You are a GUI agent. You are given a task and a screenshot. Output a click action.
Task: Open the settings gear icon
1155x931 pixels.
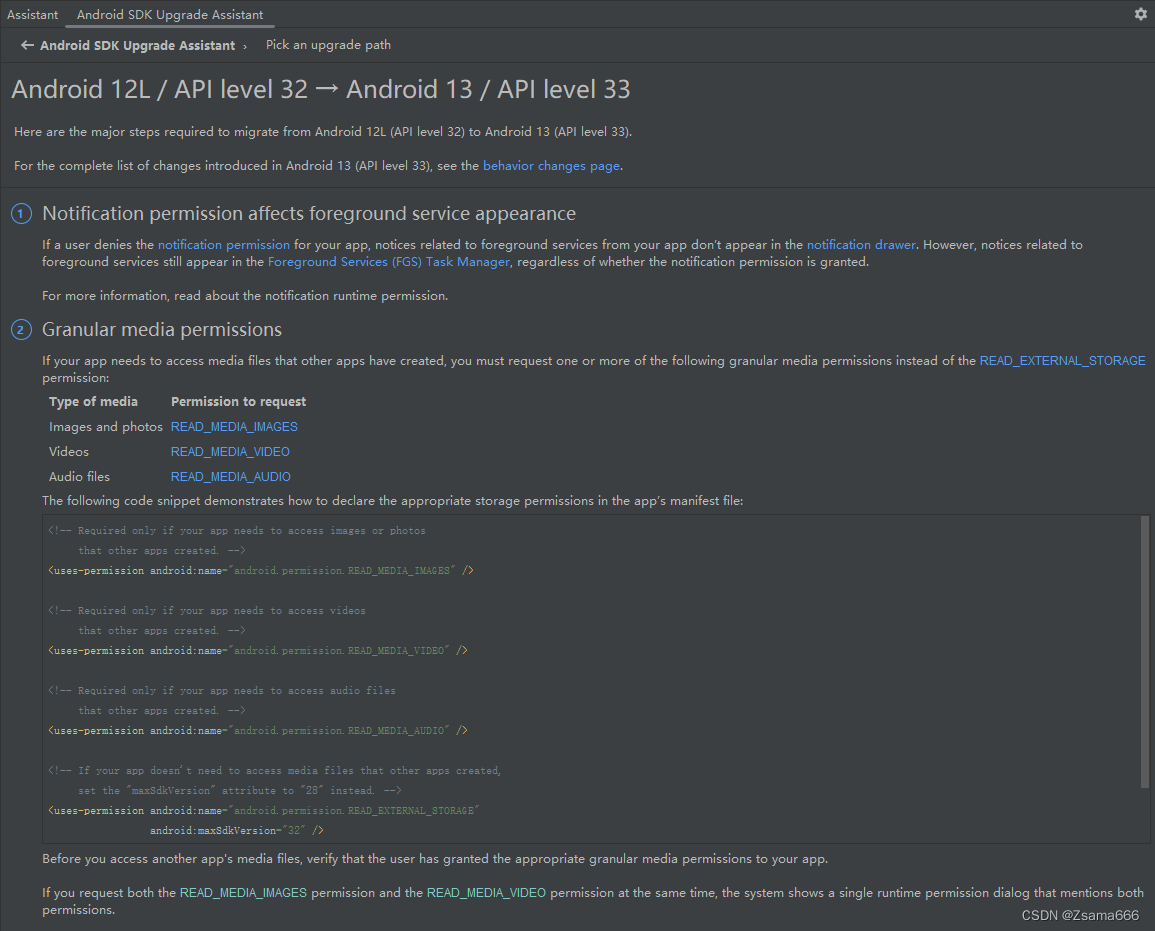pos(1139,14)
